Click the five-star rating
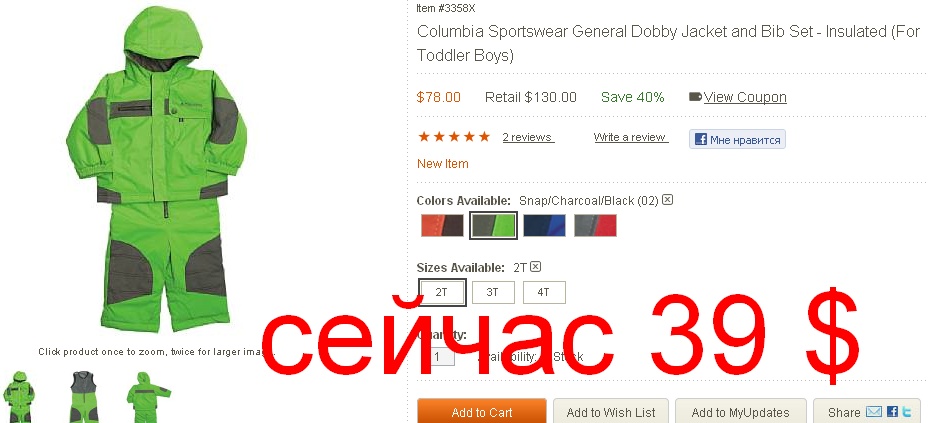 click(454, 137)
